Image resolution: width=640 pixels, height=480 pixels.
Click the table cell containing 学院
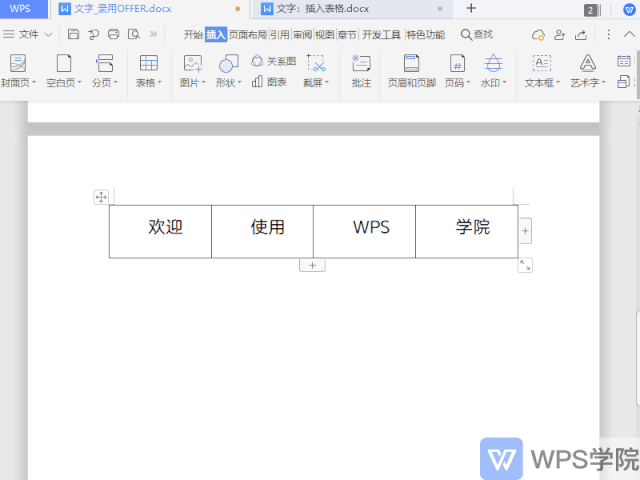pos(467,231)
